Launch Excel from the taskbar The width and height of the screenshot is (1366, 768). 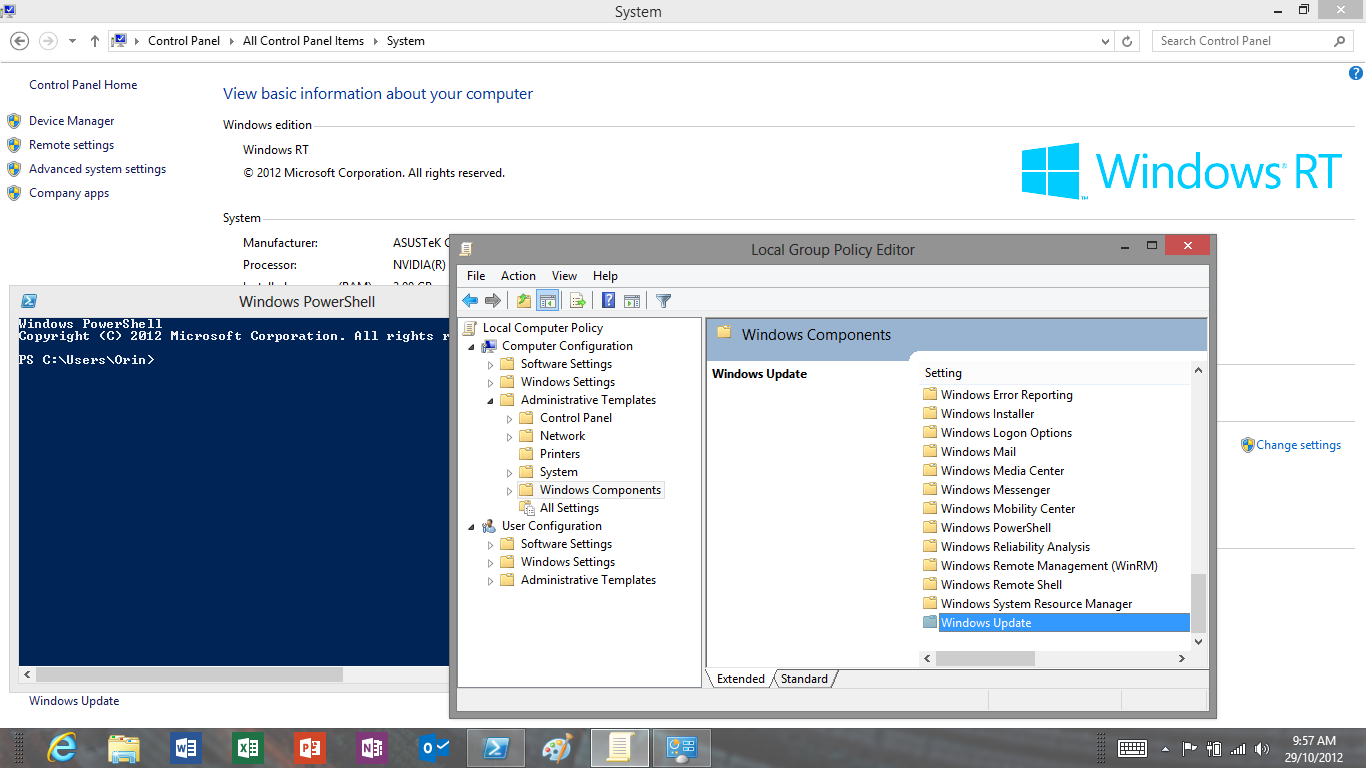[248, 748]
